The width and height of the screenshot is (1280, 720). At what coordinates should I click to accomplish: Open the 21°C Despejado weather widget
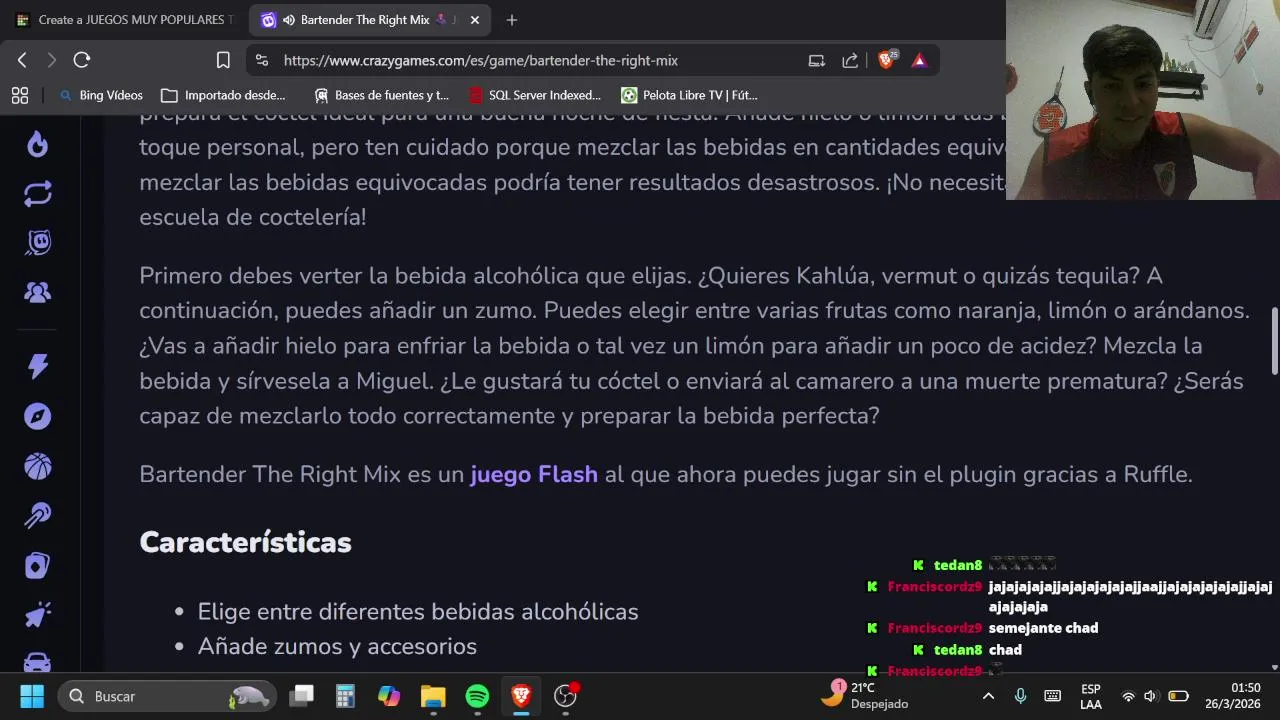[866, 696]
